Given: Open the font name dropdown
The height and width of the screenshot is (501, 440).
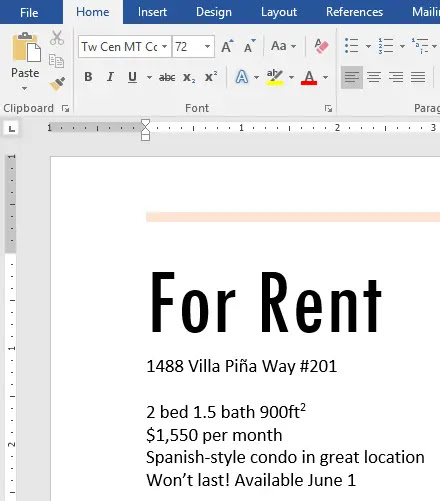Looking at the screenshot, I should click(165, 46).
